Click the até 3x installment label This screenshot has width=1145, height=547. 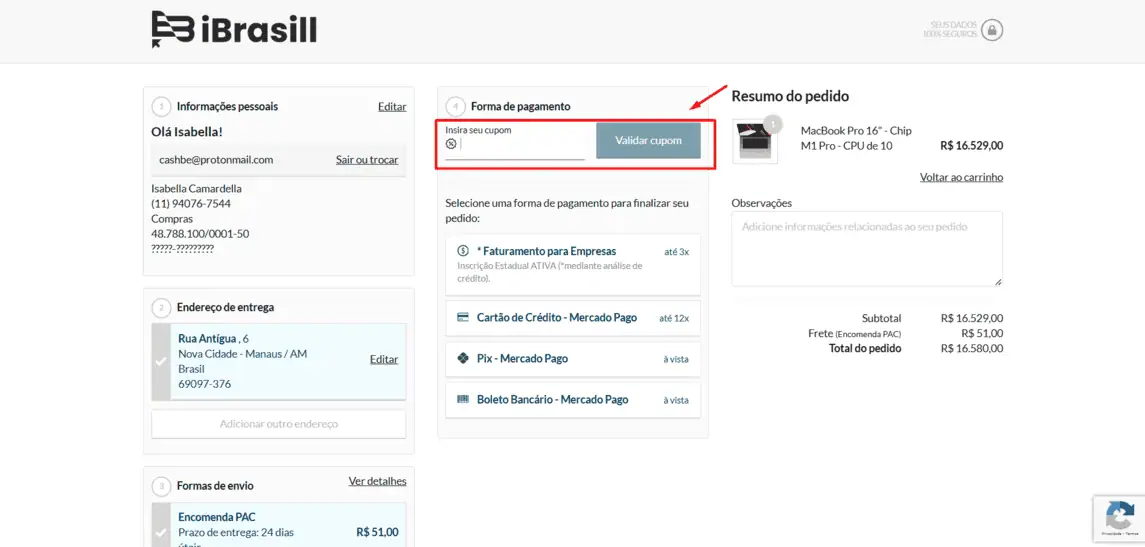pos(676,251)
